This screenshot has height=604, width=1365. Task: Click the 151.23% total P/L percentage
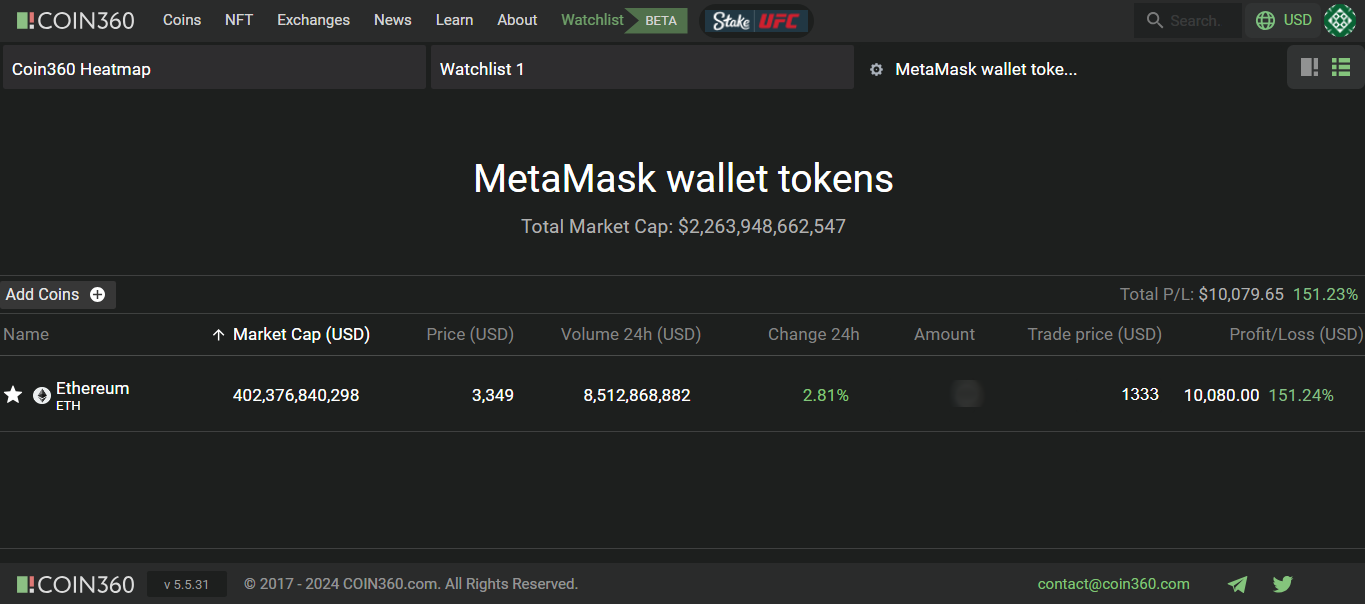(1326, 294)
